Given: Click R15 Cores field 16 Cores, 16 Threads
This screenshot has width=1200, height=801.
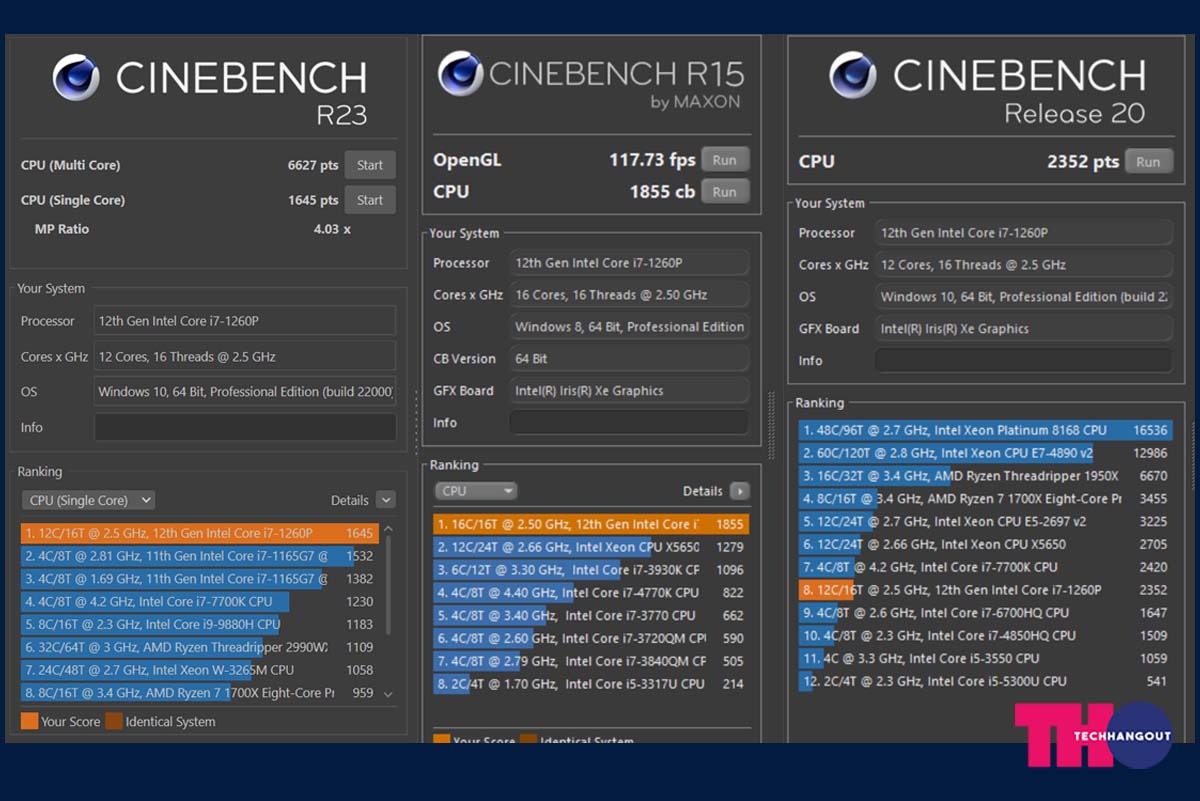Looking at the screenshot, I should (x=629, y=295).
